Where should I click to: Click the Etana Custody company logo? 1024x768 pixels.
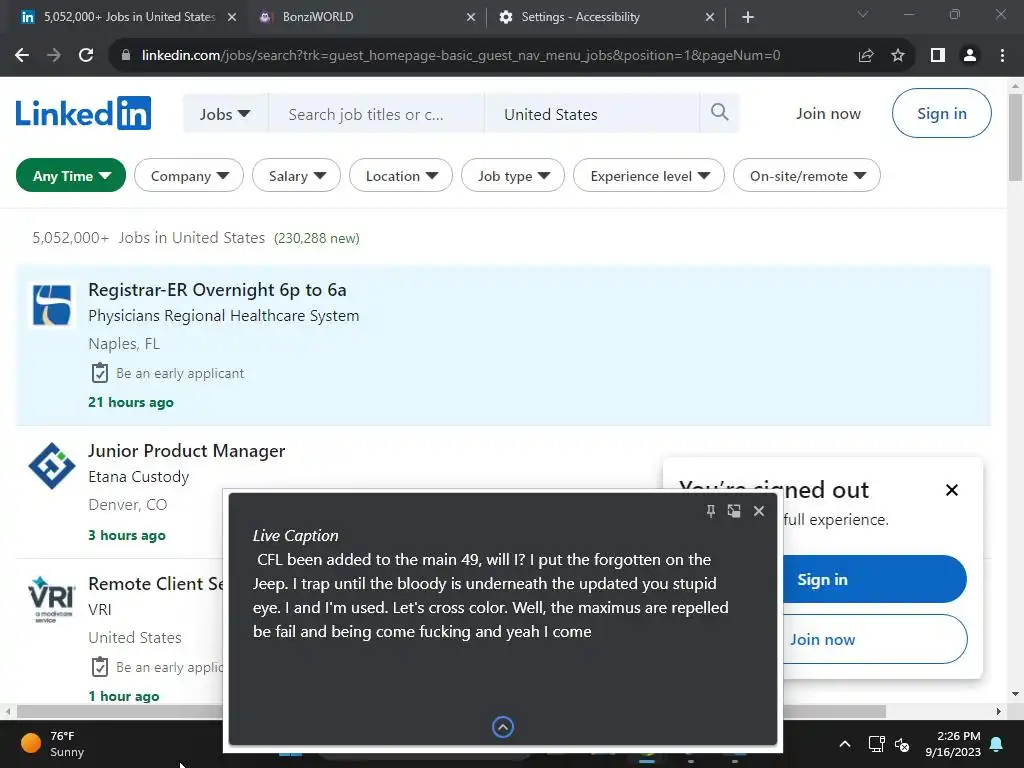[x=52, y=466]
